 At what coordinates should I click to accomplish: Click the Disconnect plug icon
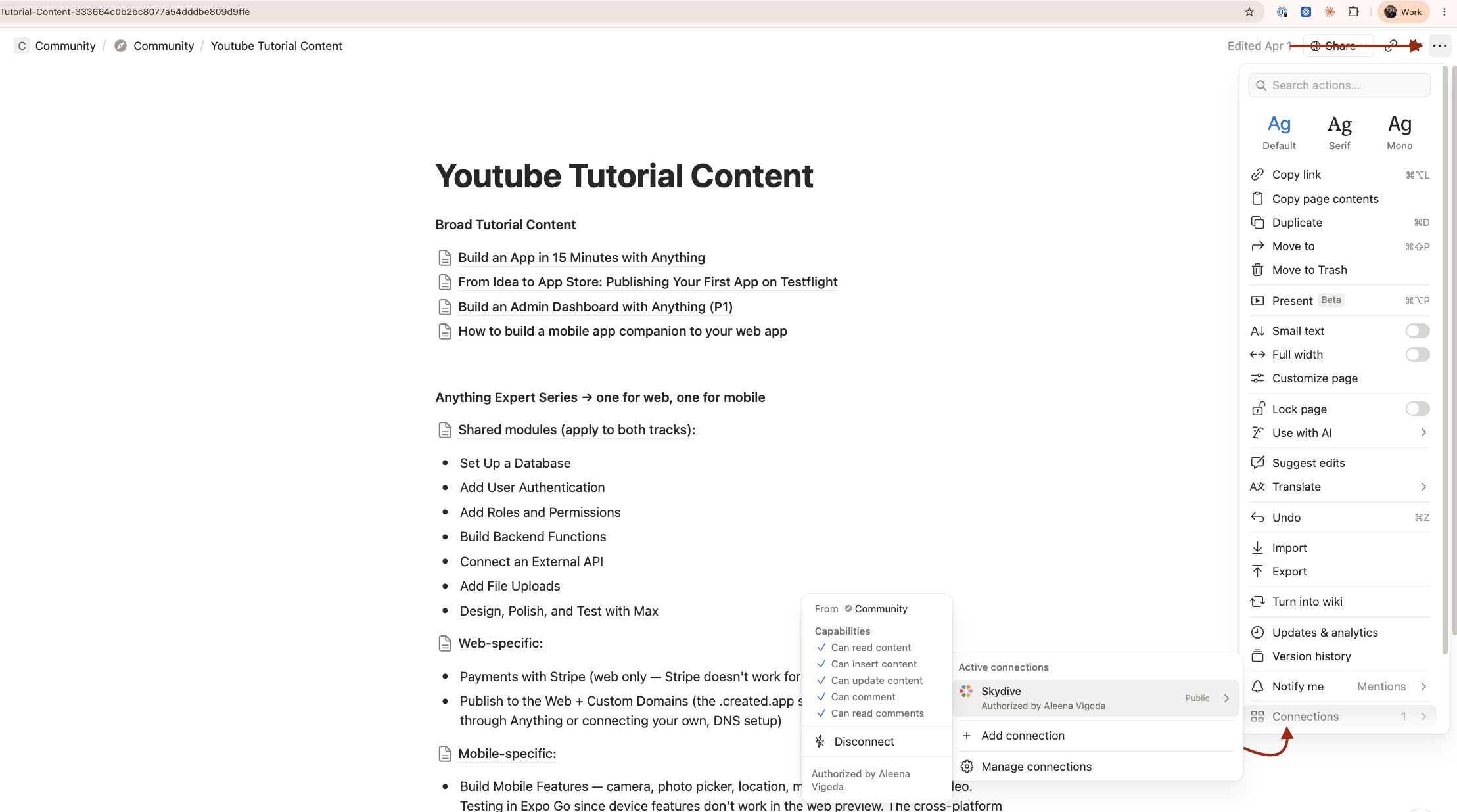click(820, 741)
